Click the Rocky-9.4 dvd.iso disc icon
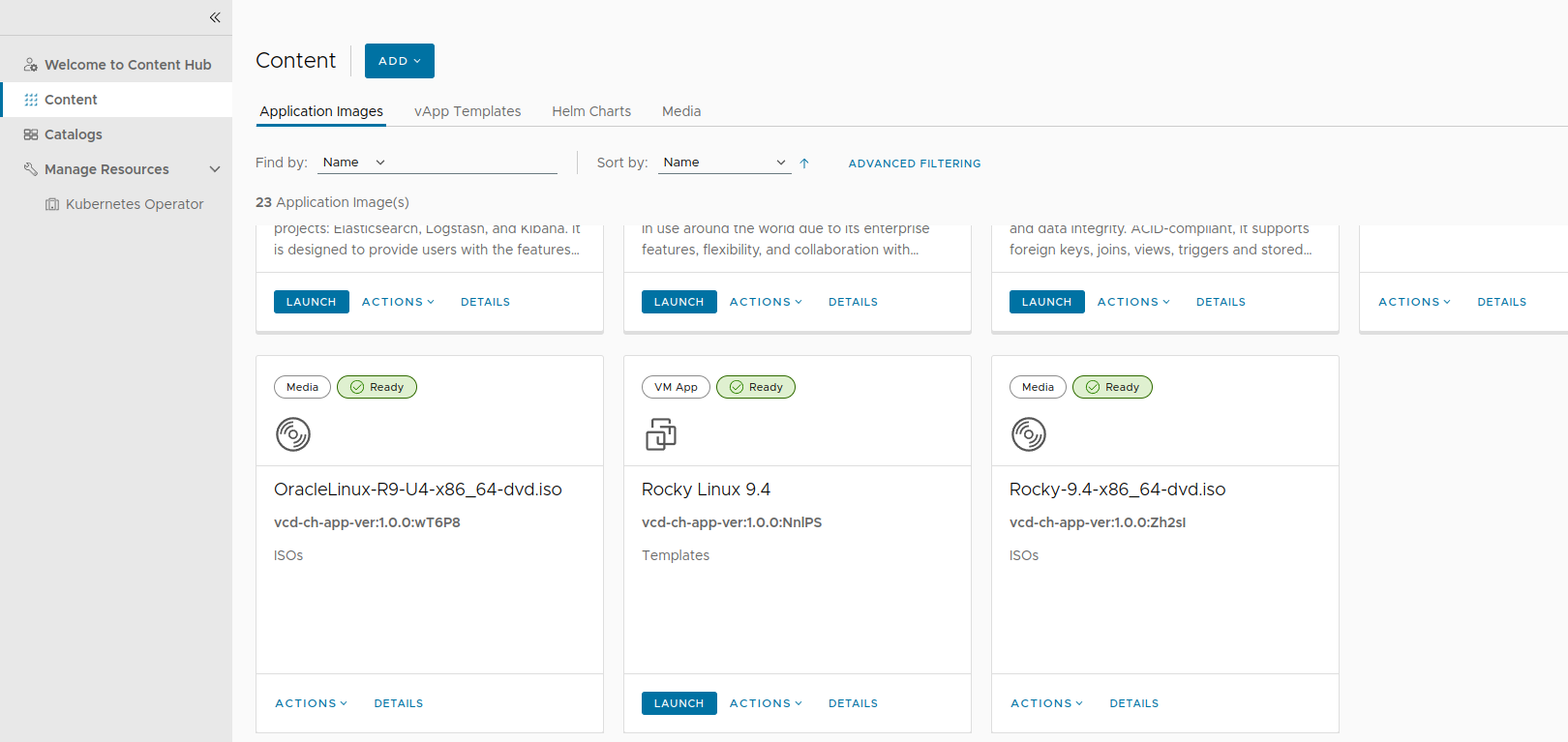This screenshot has height=742, width=1568. [1029, 434]
